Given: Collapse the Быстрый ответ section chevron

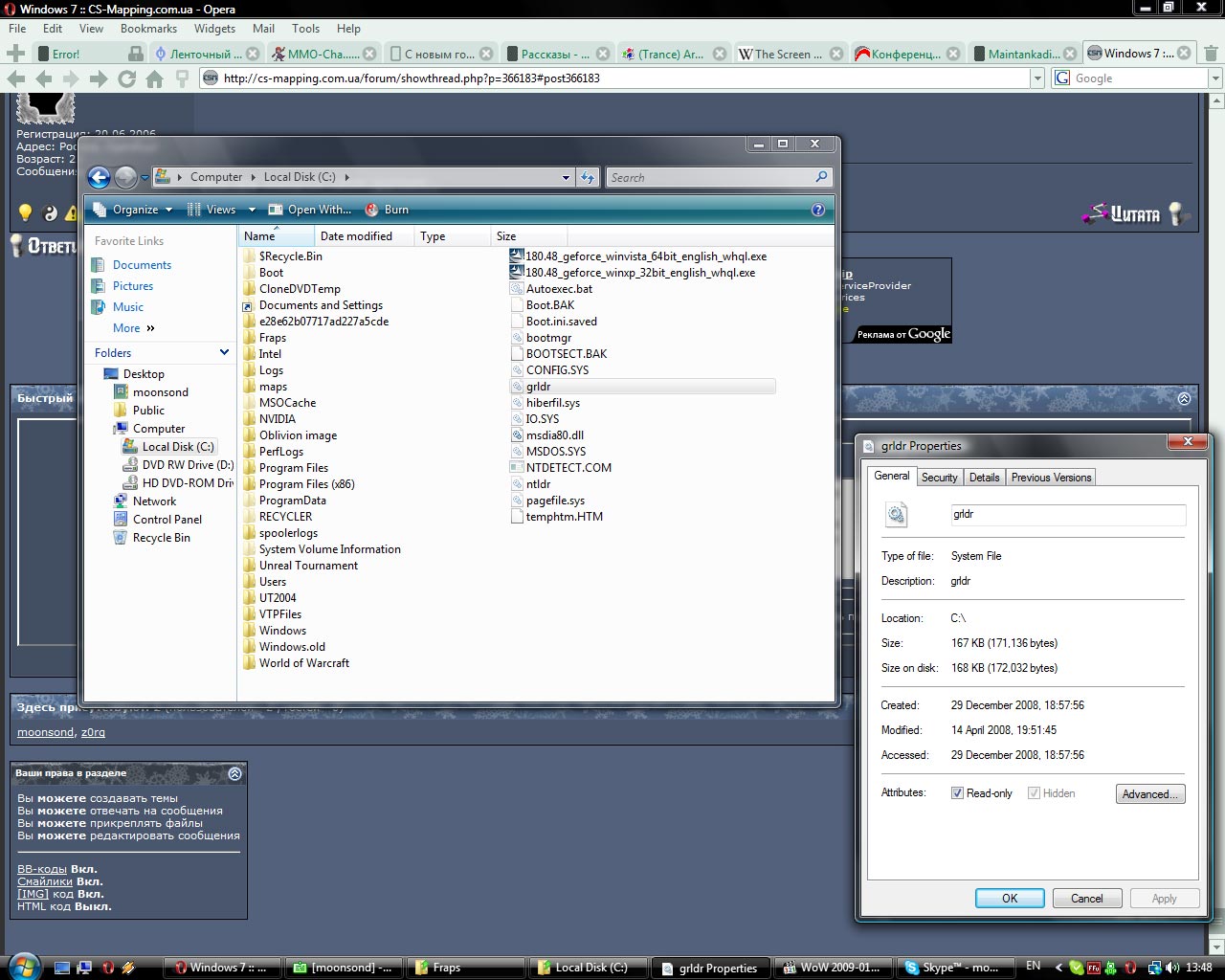Looking at the screenshot, I should 1184,398.
